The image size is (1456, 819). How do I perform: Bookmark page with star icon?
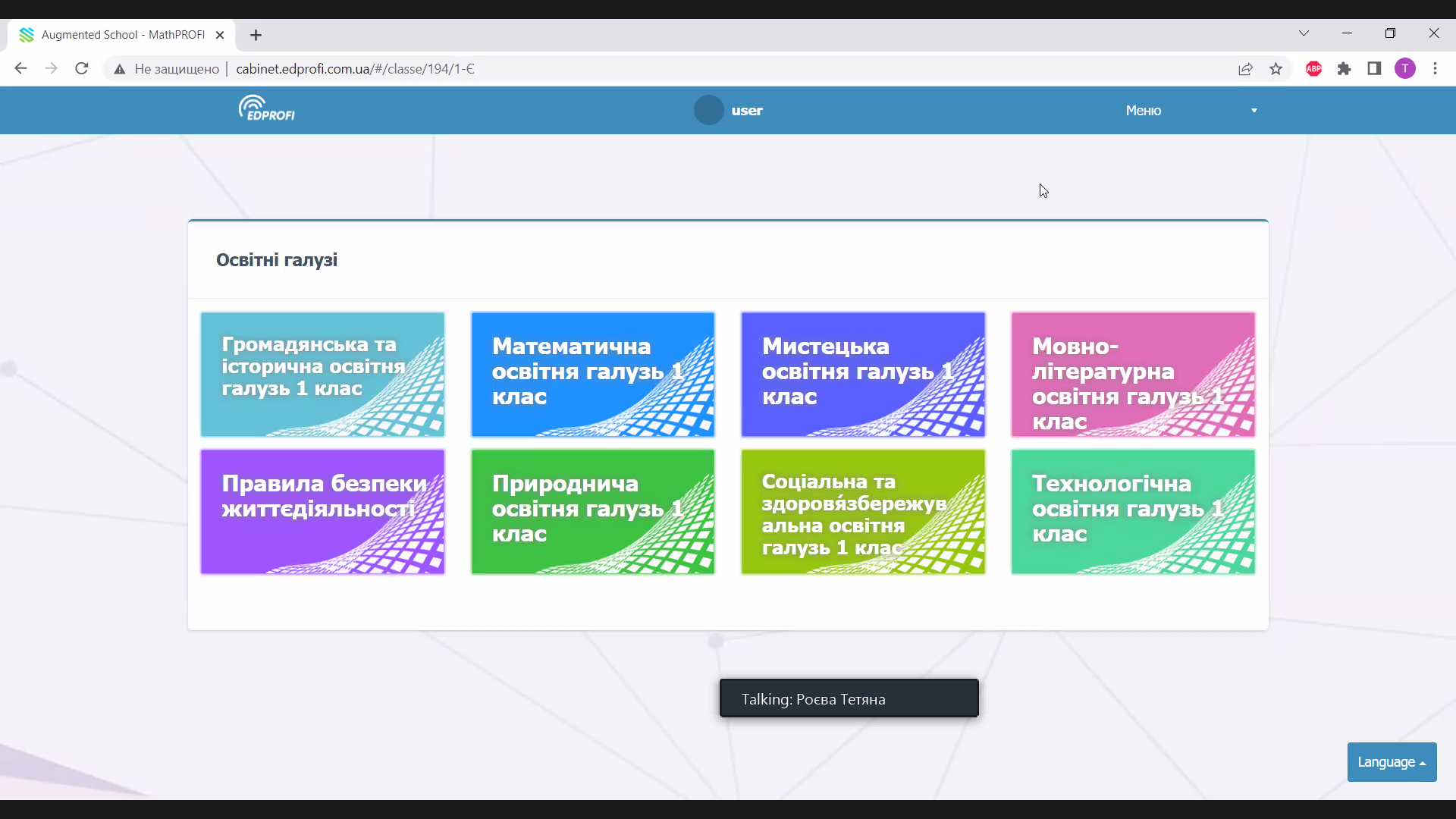pos(1276,69)
